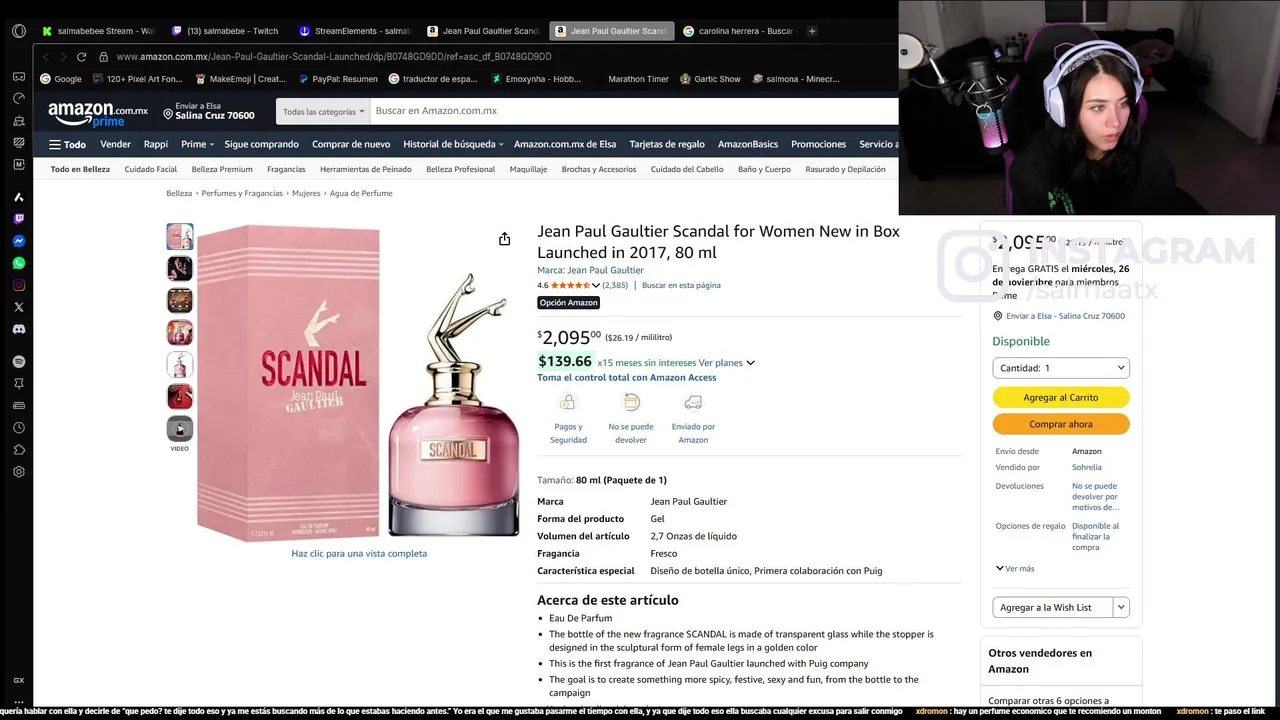Open WhatsApp icon in browser sidebar
The image size is (1280, 720).
(x=19, y=263)
